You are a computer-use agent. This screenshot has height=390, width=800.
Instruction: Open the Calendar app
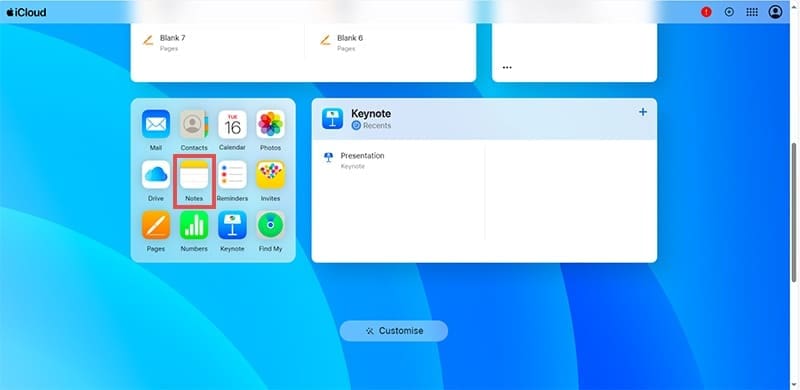(232, 124)
